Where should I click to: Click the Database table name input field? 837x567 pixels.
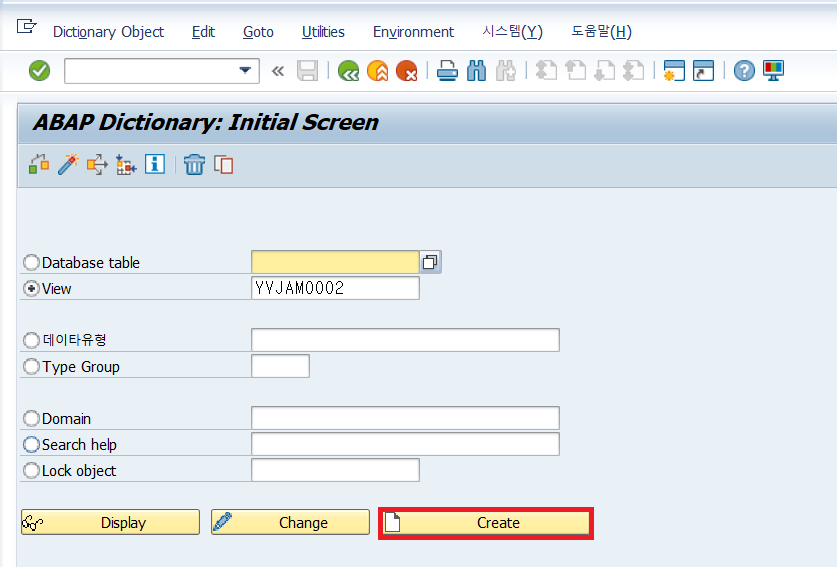pyautogui.click(x=335, y=262)
